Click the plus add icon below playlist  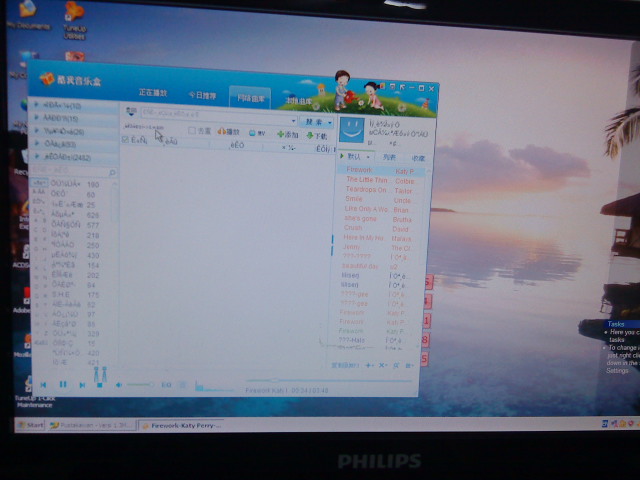pos(369,365)
